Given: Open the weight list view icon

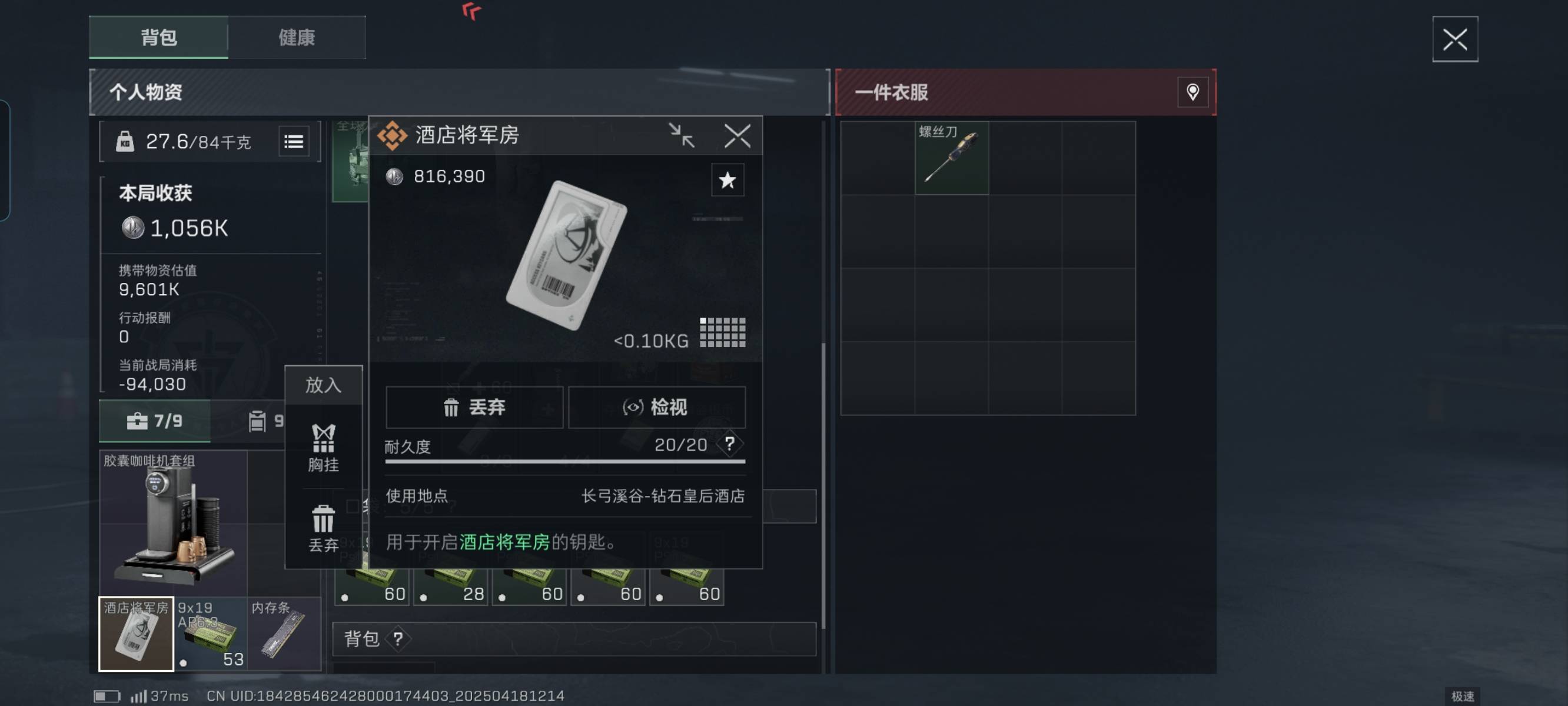Looking at the screenshot, I should (294, 142).
